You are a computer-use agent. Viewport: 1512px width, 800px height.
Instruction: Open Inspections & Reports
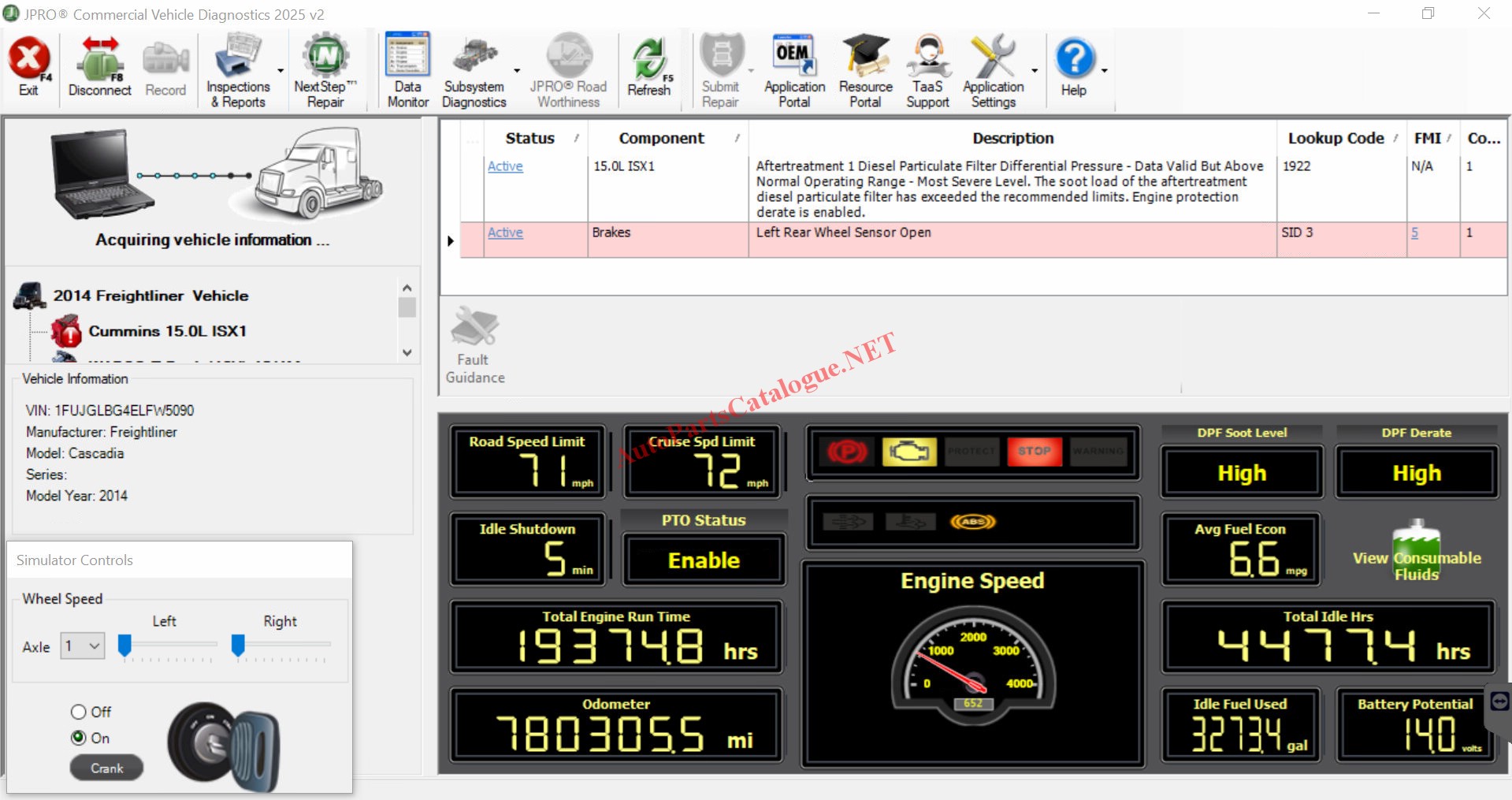tap(238, 69)
